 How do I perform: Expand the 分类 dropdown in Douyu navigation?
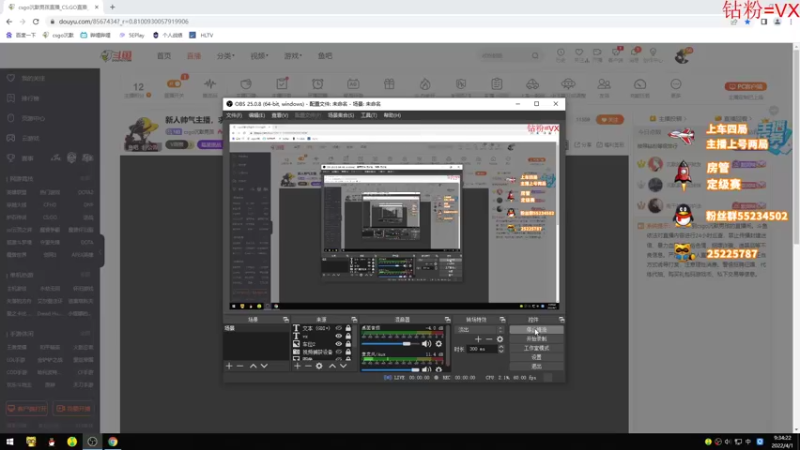pos(226,56)
